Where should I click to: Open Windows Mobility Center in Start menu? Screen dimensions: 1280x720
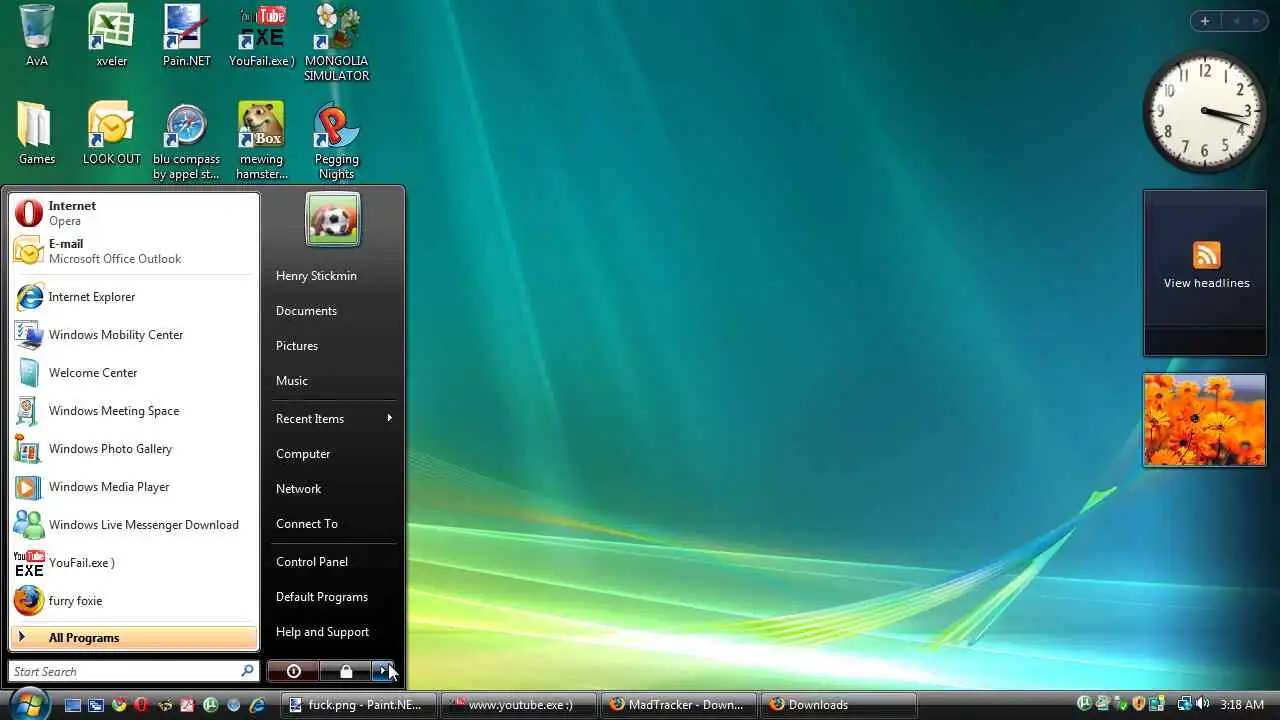point(134,335)
